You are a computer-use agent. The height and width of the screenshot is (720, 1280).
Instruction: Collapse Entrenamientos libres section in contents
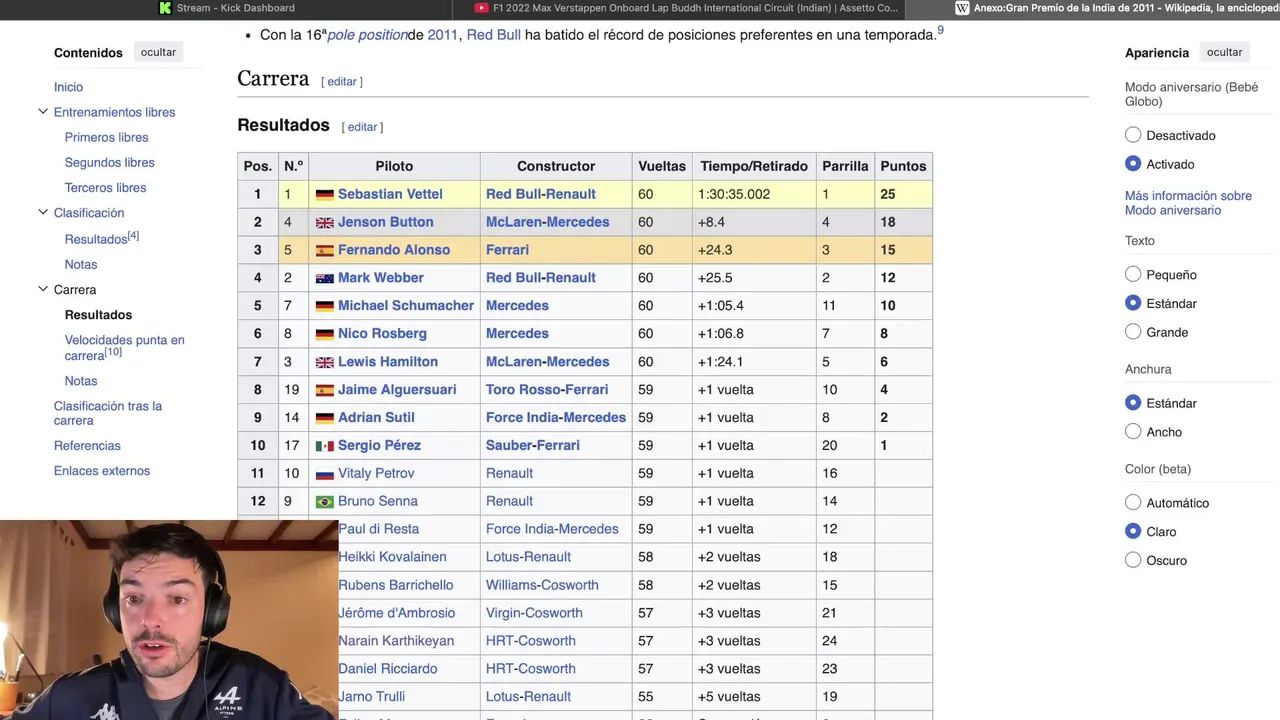pos(43,112)
